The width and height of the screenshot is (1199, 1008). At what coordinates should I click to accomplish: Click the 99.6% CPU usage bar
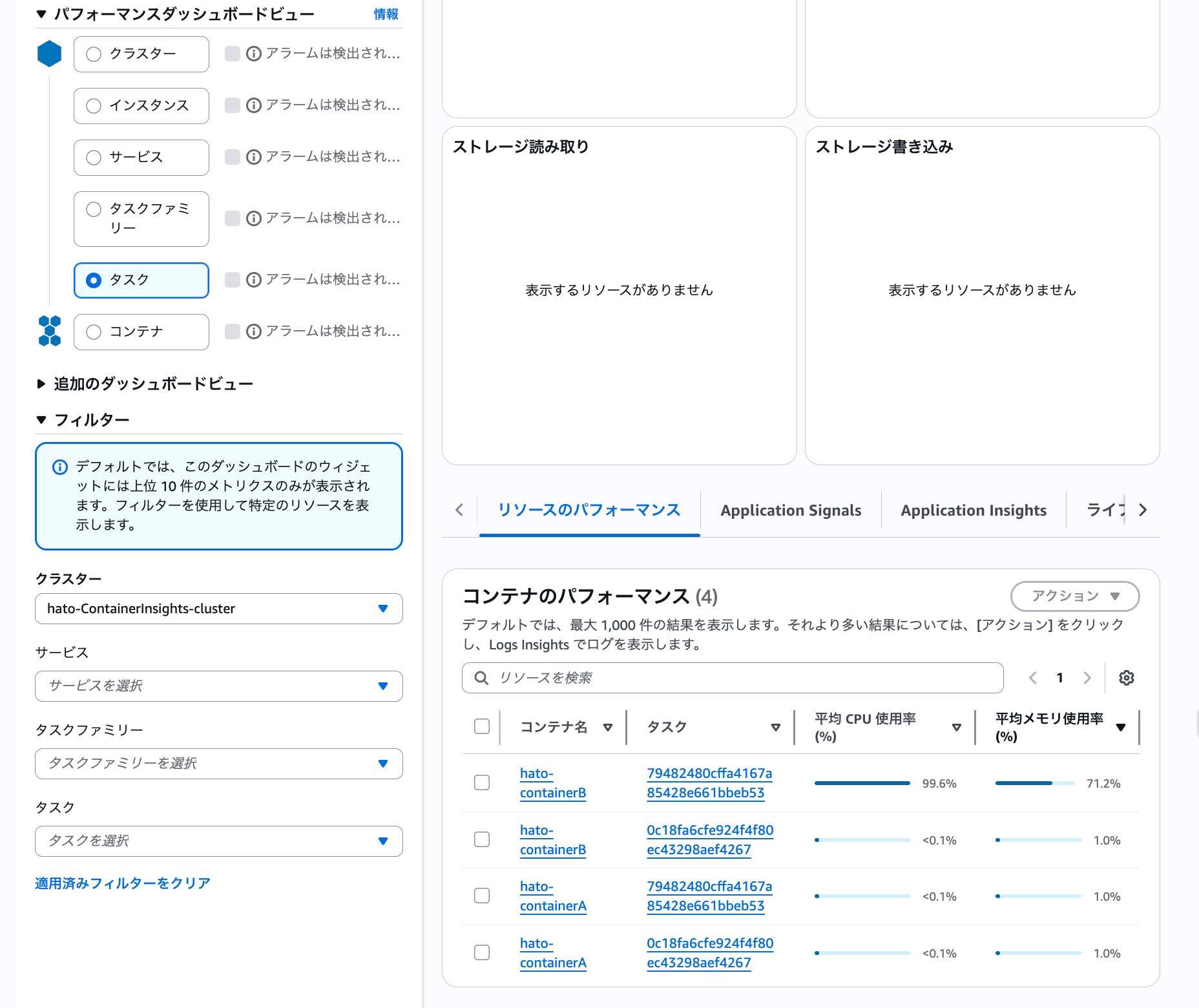tap(863, 782)
